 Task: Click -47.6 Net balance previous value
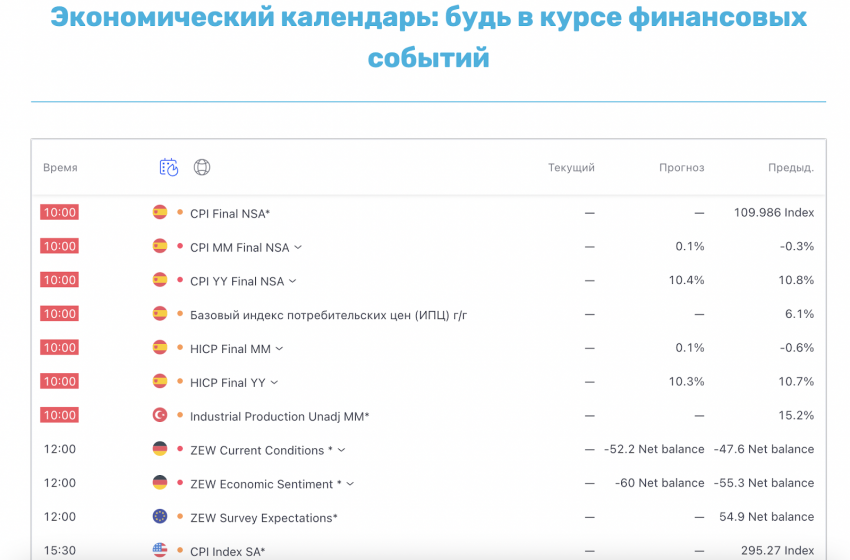pos(764,449)
